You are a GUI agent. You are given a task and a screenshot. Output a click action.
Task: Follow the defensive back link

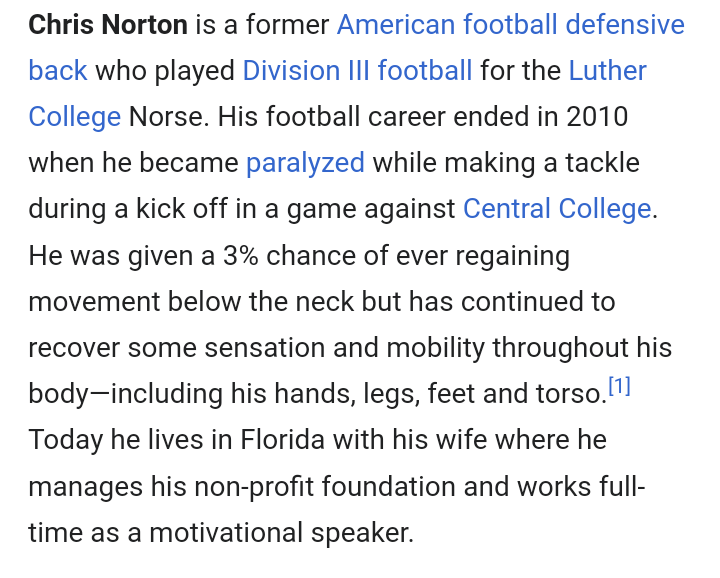[58, 71]
